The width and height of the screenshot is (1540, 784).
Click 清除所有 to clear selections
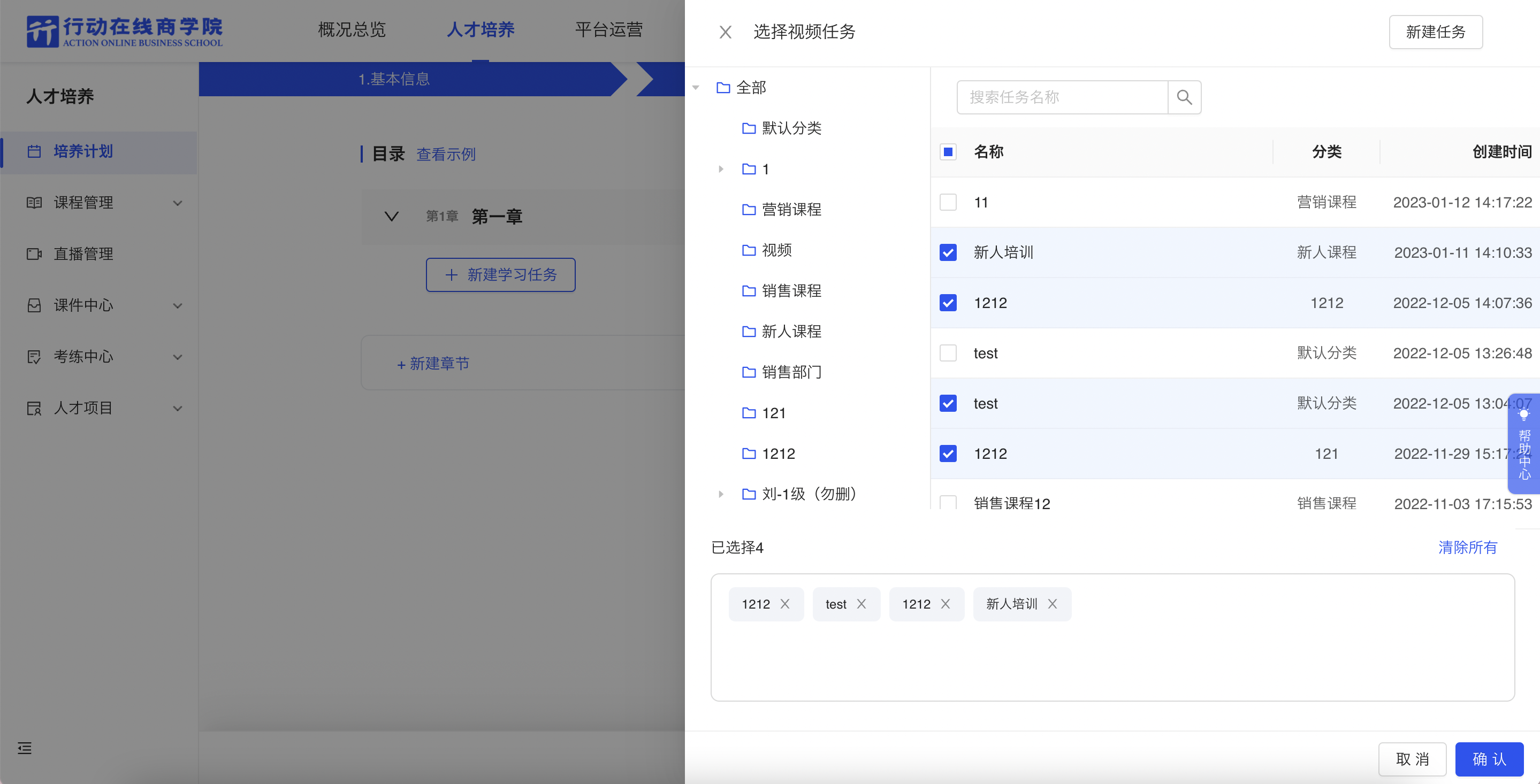tap(1467, 548)
